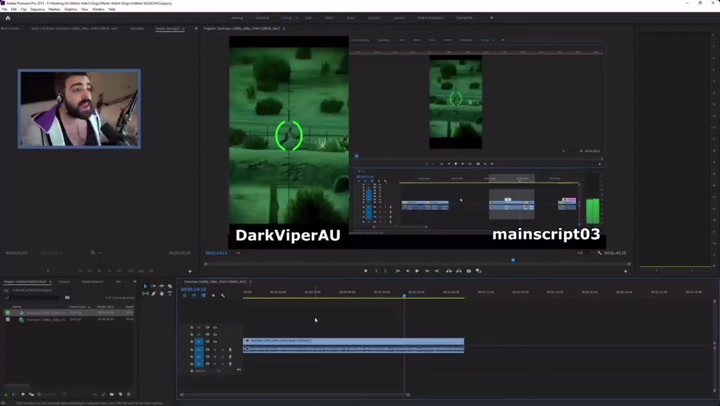Select the Track Select Forward tool
The width and height of the screenshot is (720, 406).
(153, 286)
